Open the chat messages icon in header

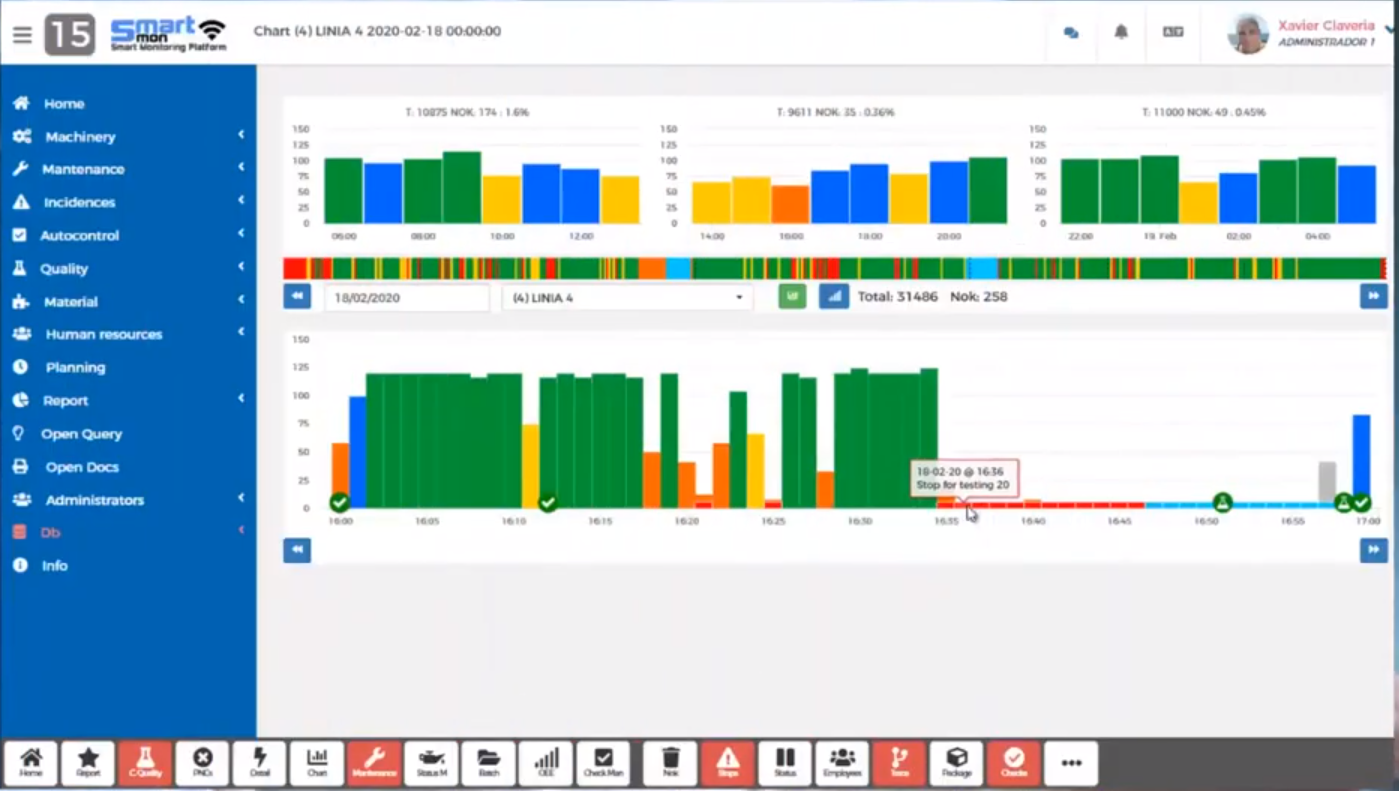1071,32
